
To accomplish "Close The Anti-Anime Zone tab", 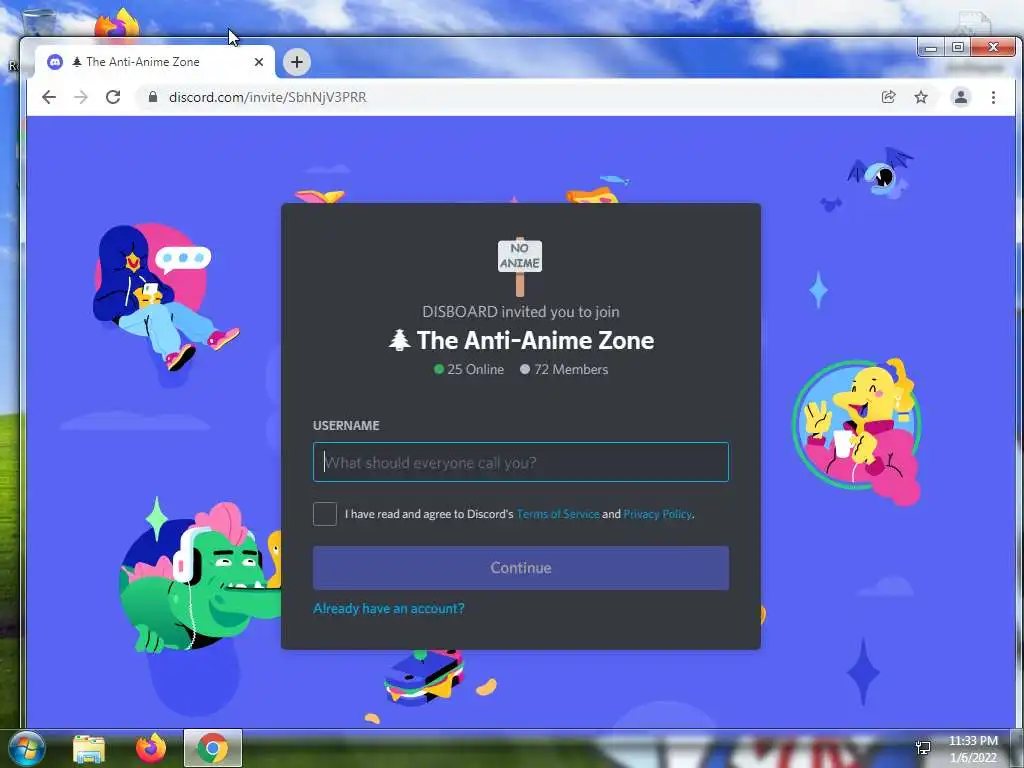I will (x=259, y=62).
